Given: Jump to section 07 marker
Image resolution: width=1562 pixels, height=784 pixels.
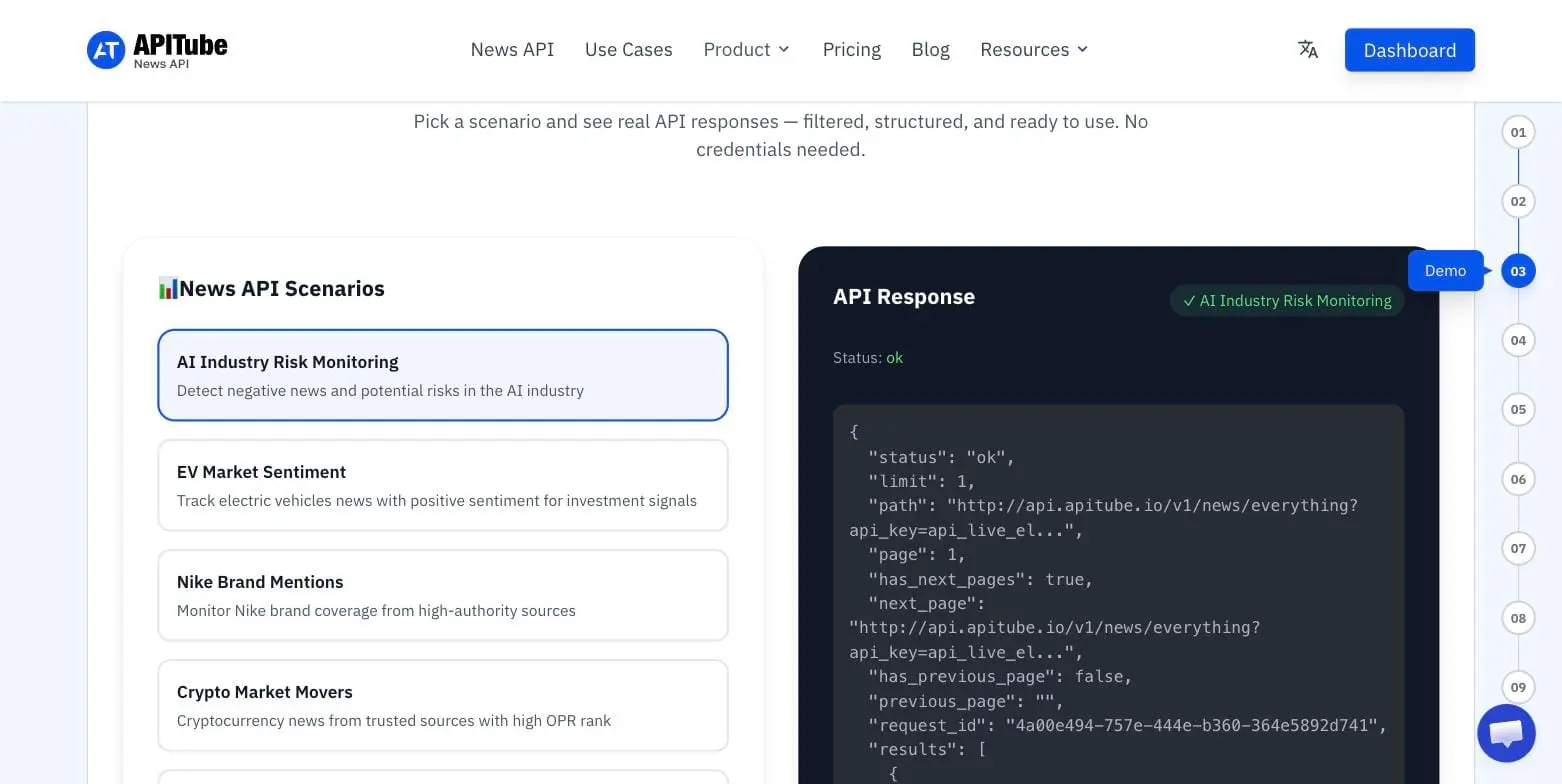Looking at the screenshot, I should coord(1518,548).
